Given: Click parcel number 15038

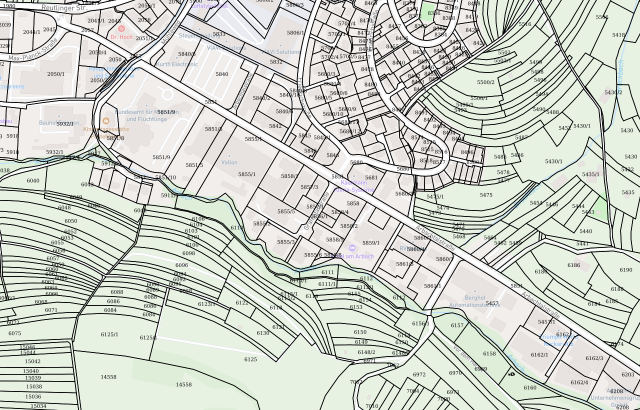Looking at the screenshot, I should [x=34, y=386].
